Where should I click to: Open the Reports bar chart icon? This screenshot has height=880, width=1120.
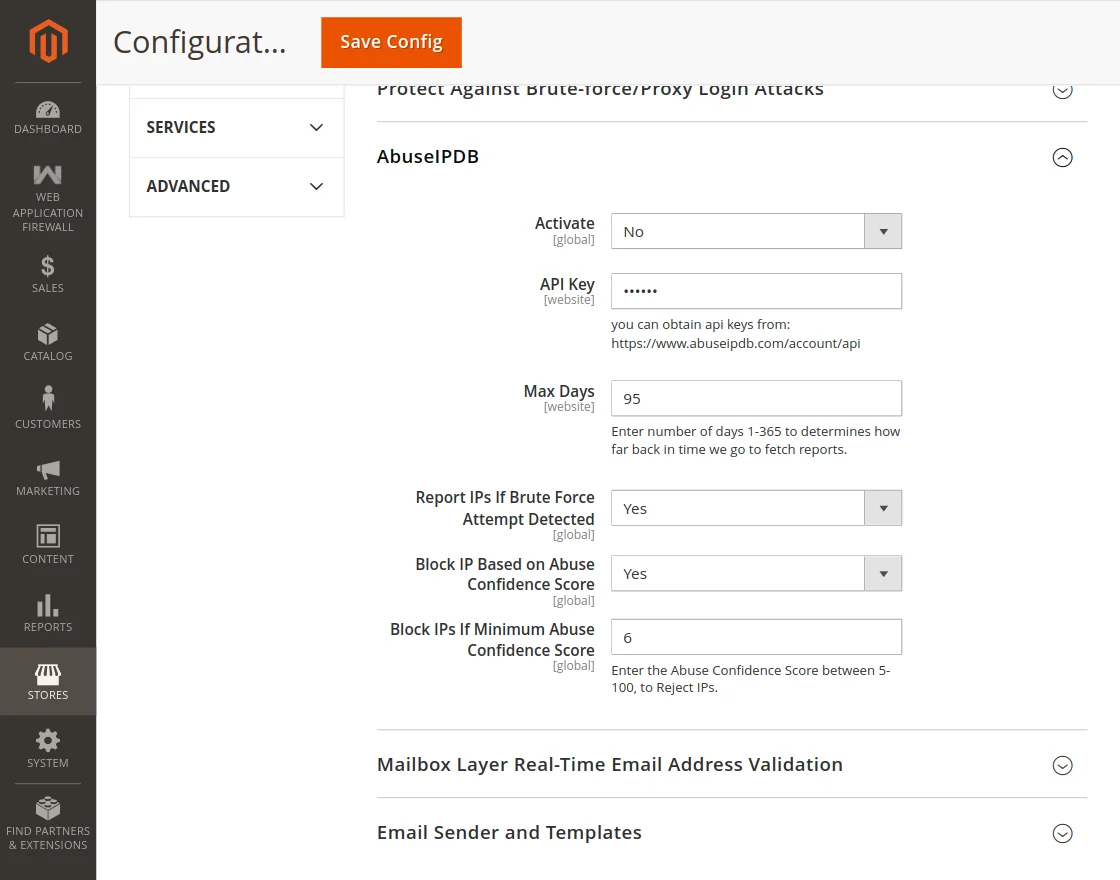click(48, 605)
